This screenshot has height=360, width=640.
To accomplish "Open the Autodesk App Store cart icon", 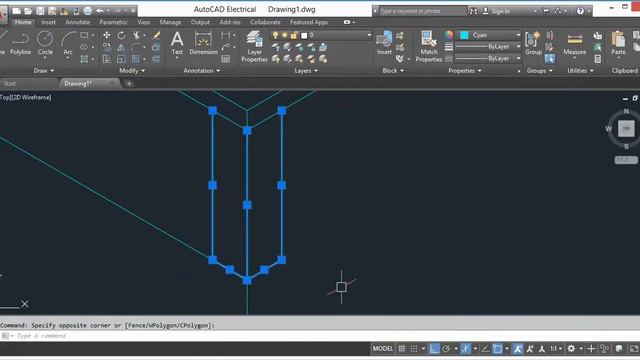I will (546, 11).
